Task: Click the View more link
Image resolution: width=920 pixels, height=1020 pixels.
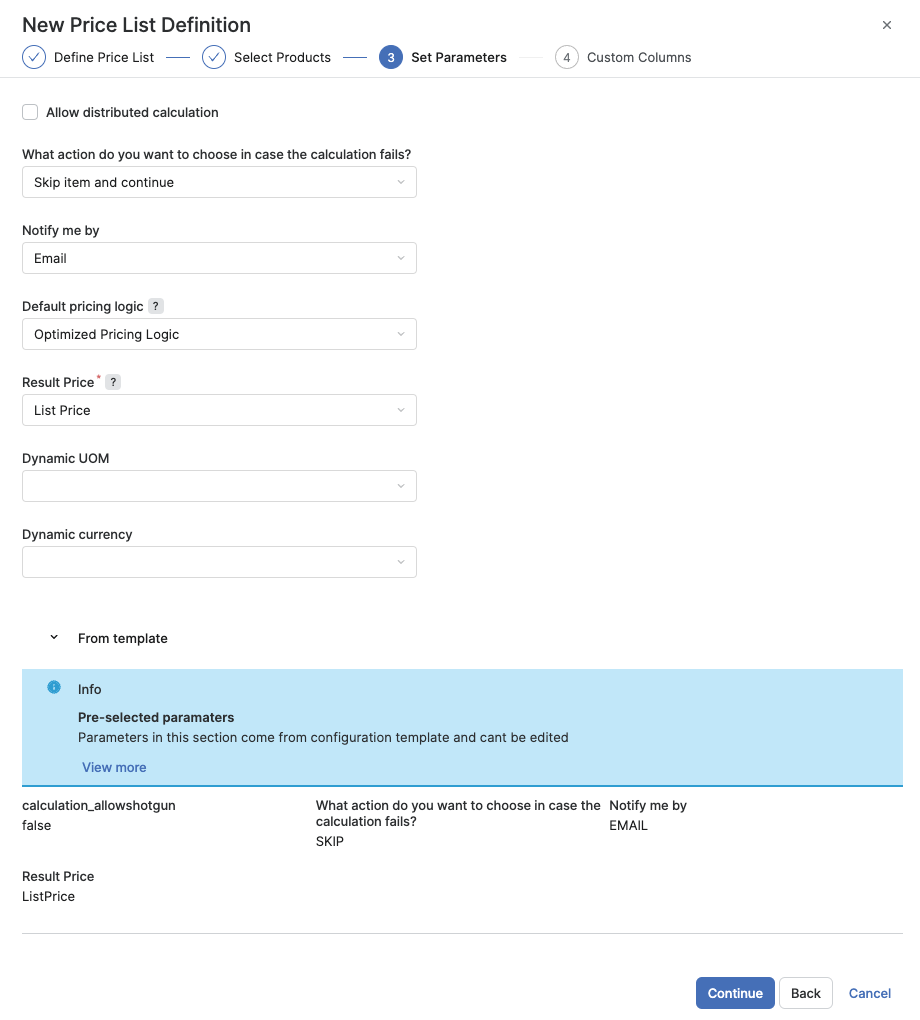Action: [113, 767]
